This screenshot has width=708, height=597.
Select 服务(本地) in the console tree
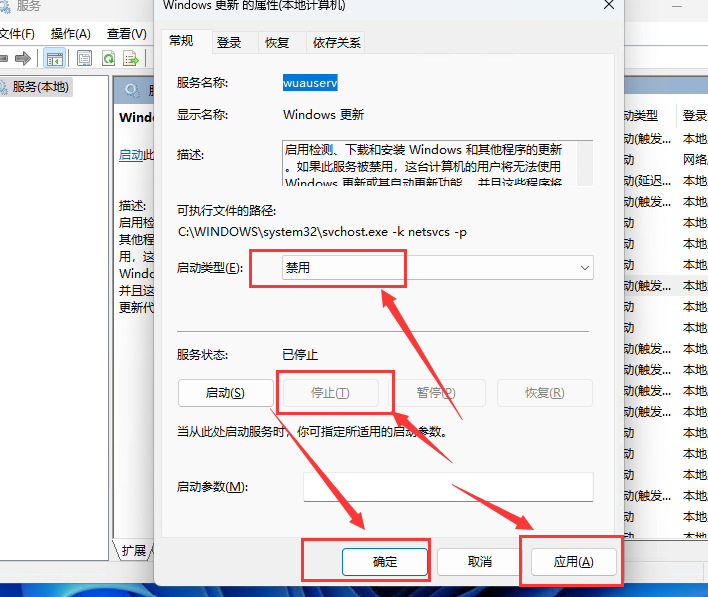(x=40, y=87)
